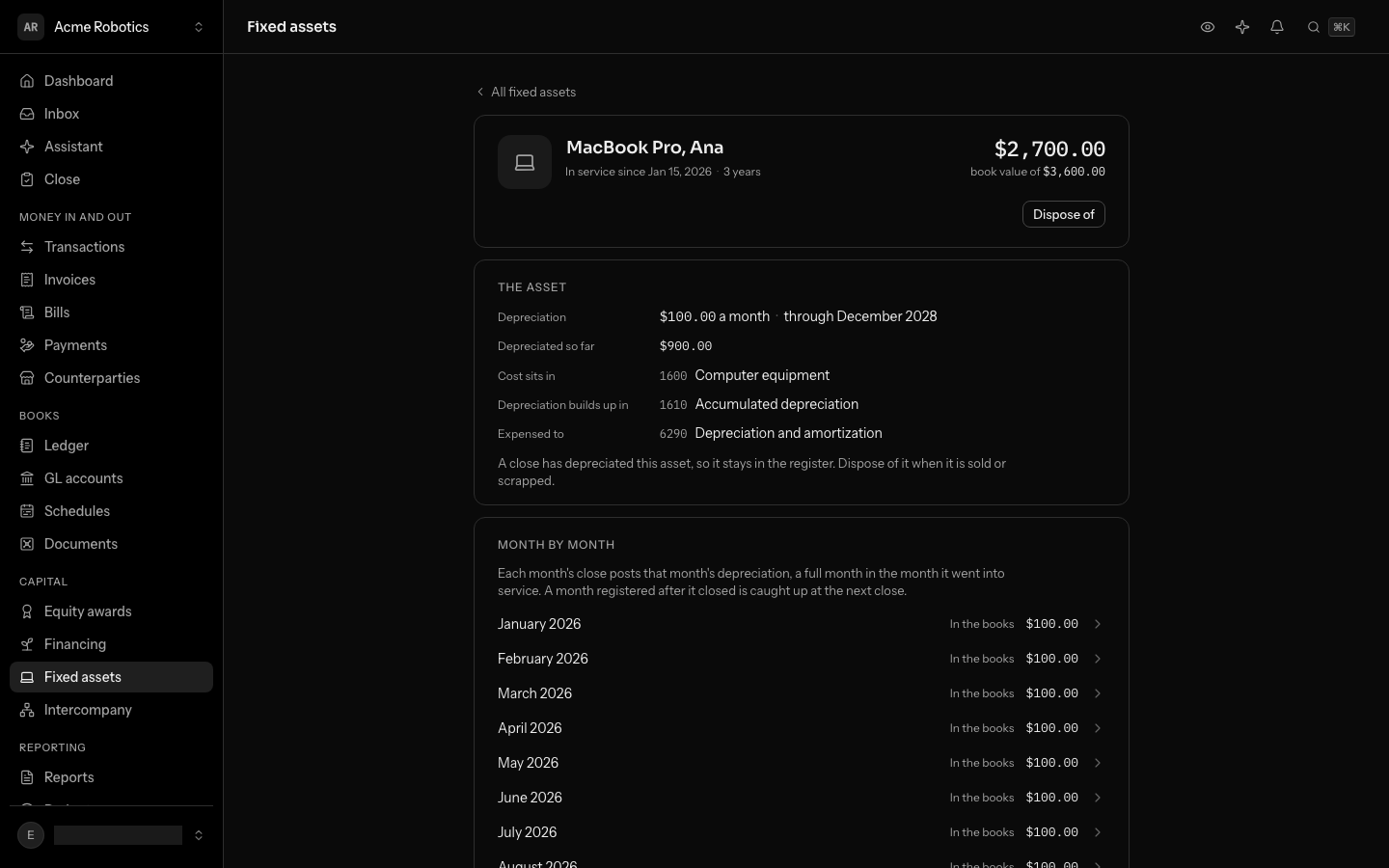Viewport: 1389px width, 868px height.
Task: Open the April 2026 row chevron
Action: point(1098,728)
